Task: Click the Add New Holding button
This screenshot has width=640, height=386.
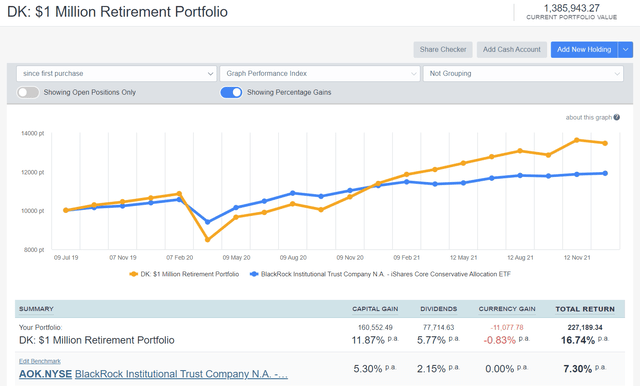Action: click(584, 50)
